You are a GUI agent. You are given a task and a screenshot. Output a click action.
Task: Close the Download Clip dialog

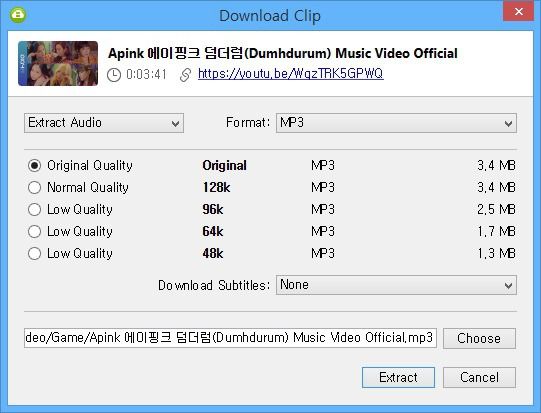click(x=519, y=11)
